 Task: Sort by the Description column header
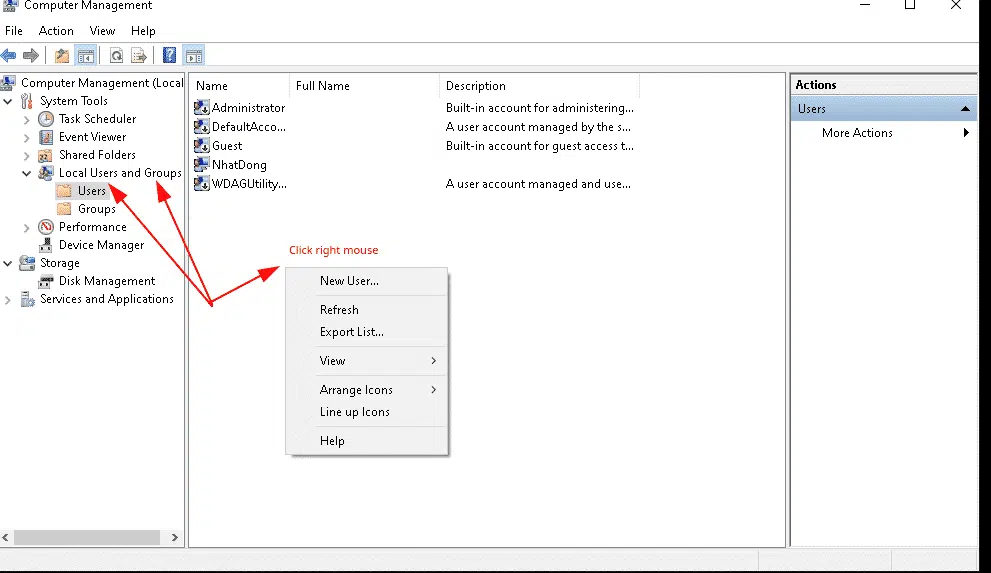point(539,86)
